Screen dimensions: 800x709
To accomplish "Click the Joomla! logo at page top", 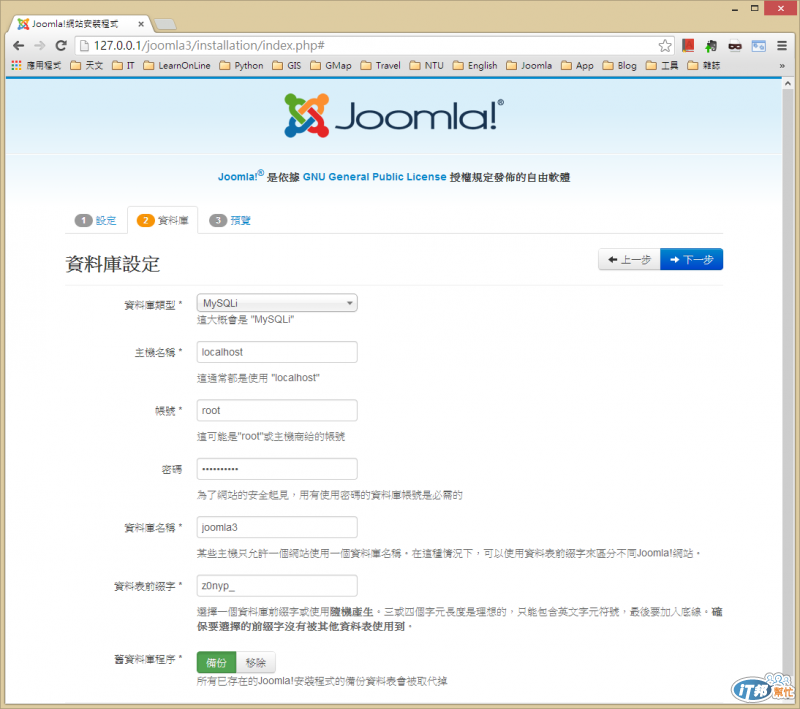I will point(394,115).
